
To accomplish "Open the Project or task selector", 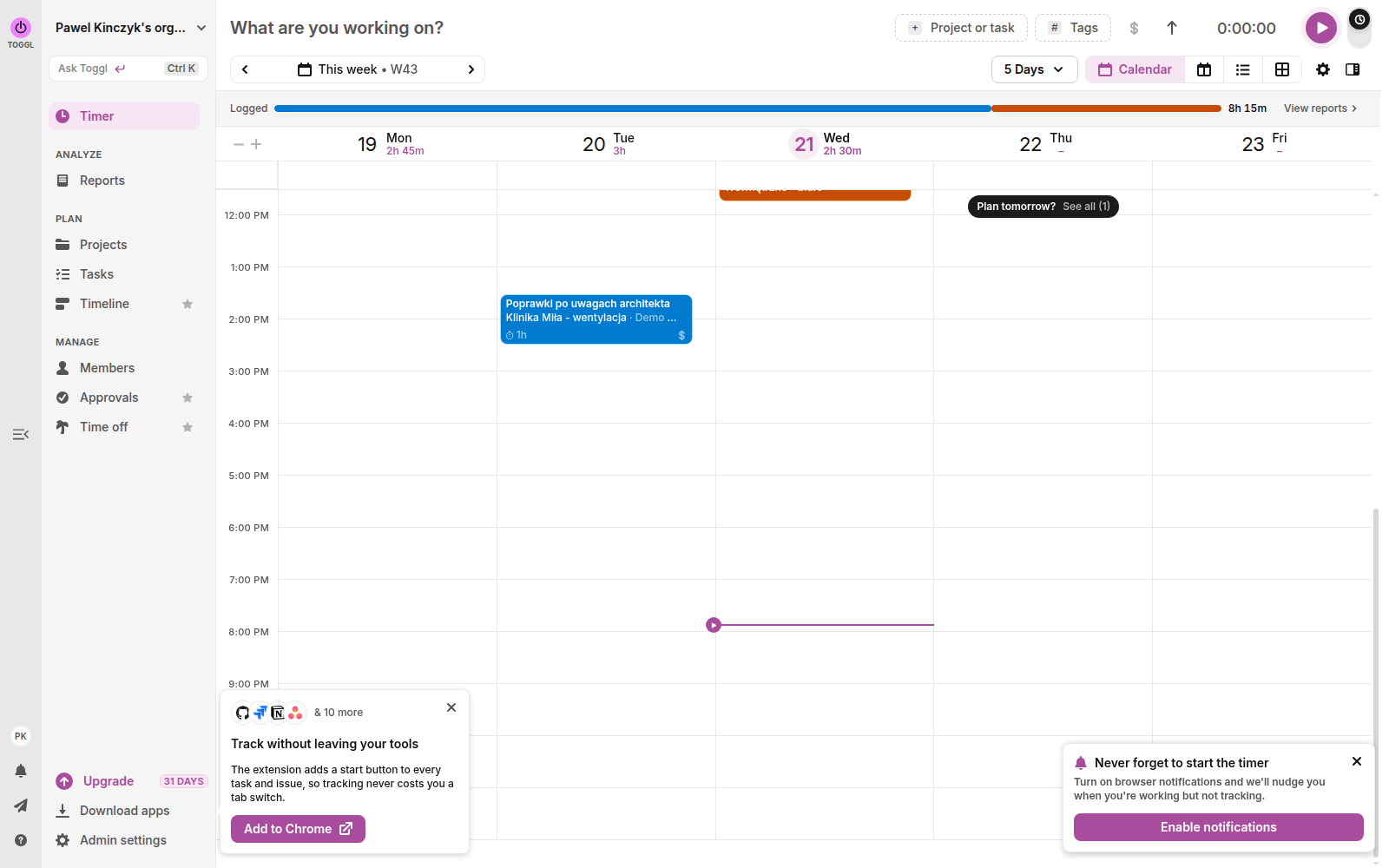I will [961, 28].
